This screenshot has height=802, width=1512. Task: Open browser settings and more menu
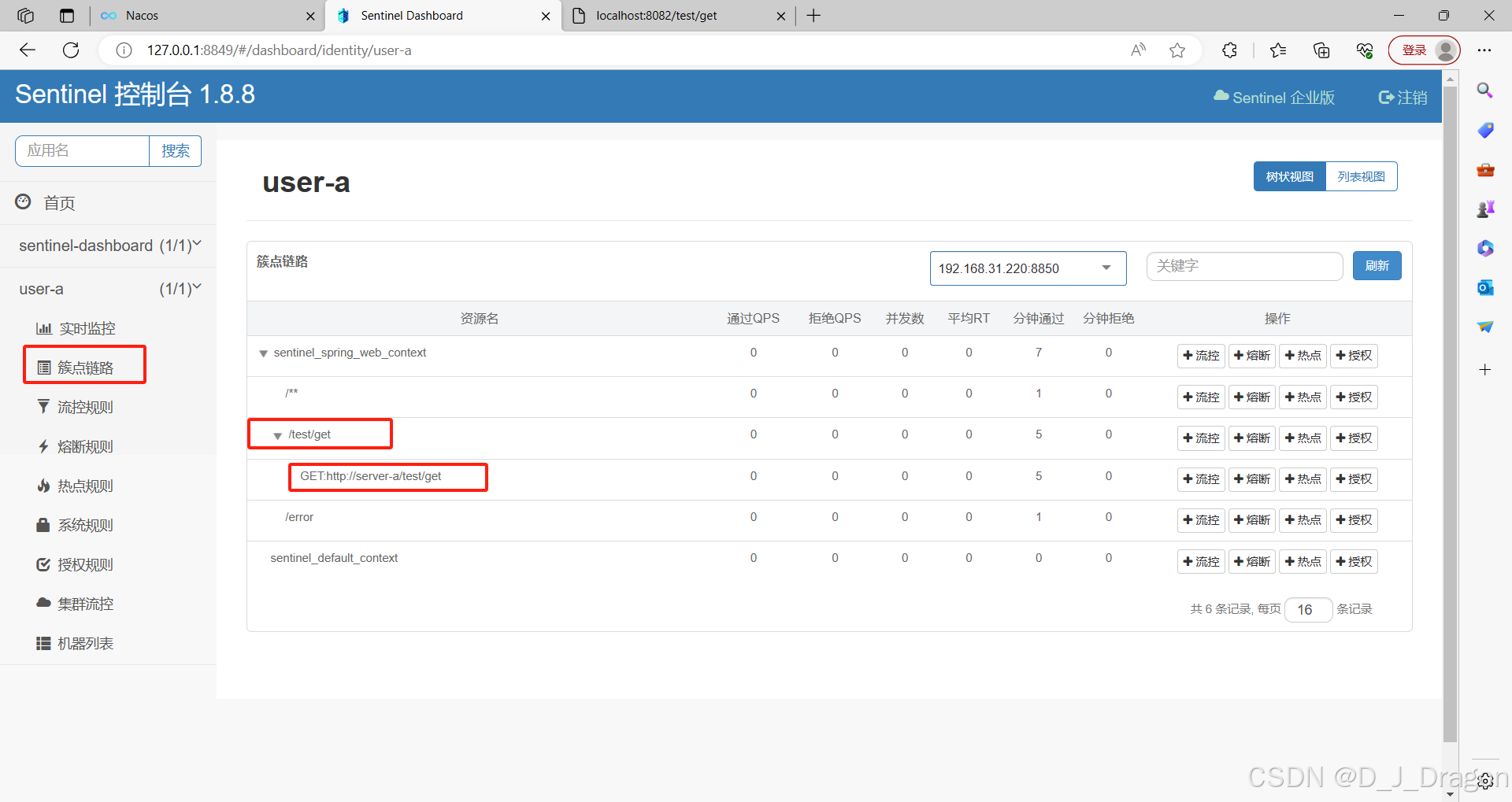coord(1484,50)
